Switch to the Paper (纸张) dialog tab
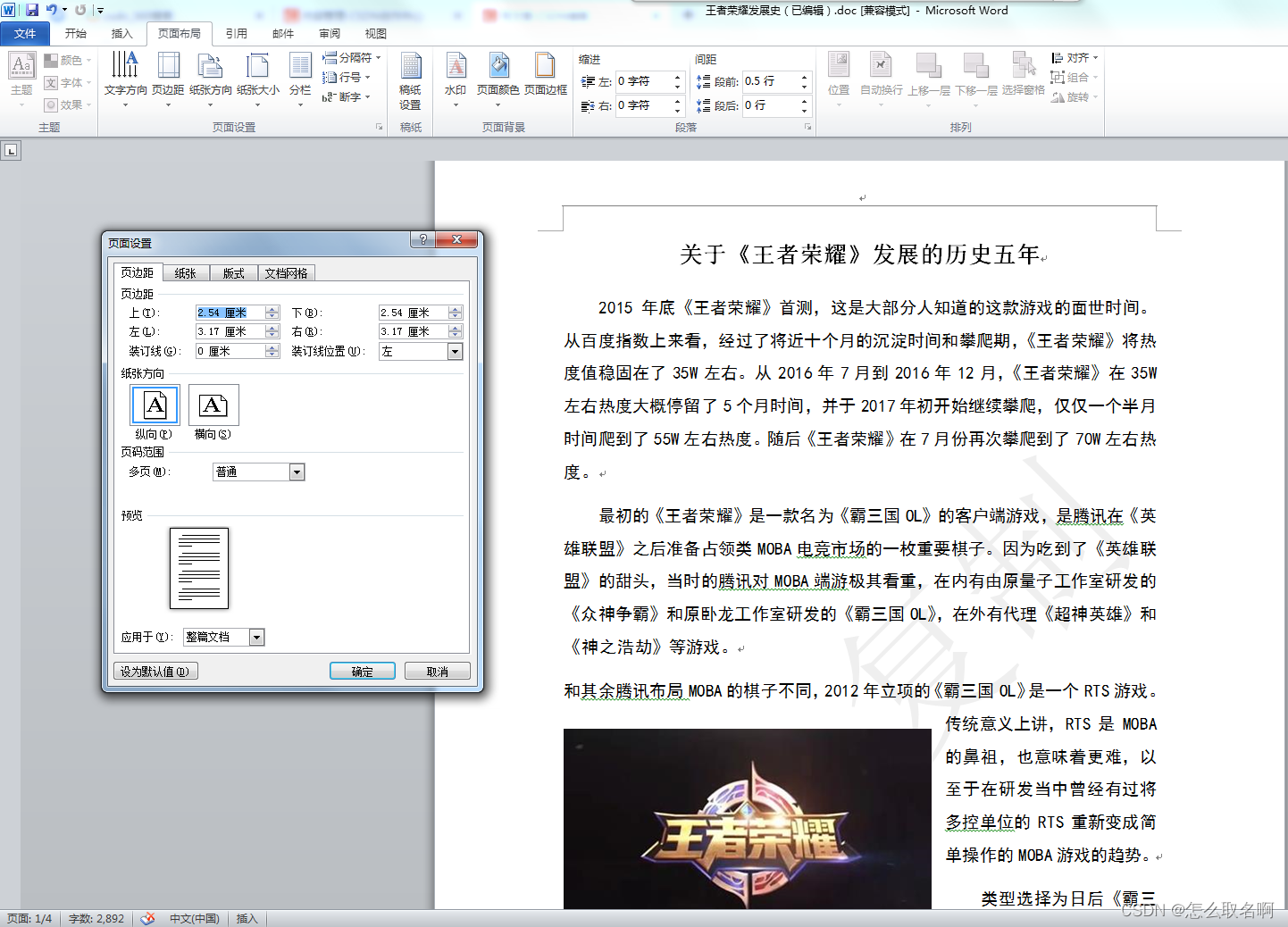The image size is (1288, 927). pyautogui.click(x=186, y=273)
